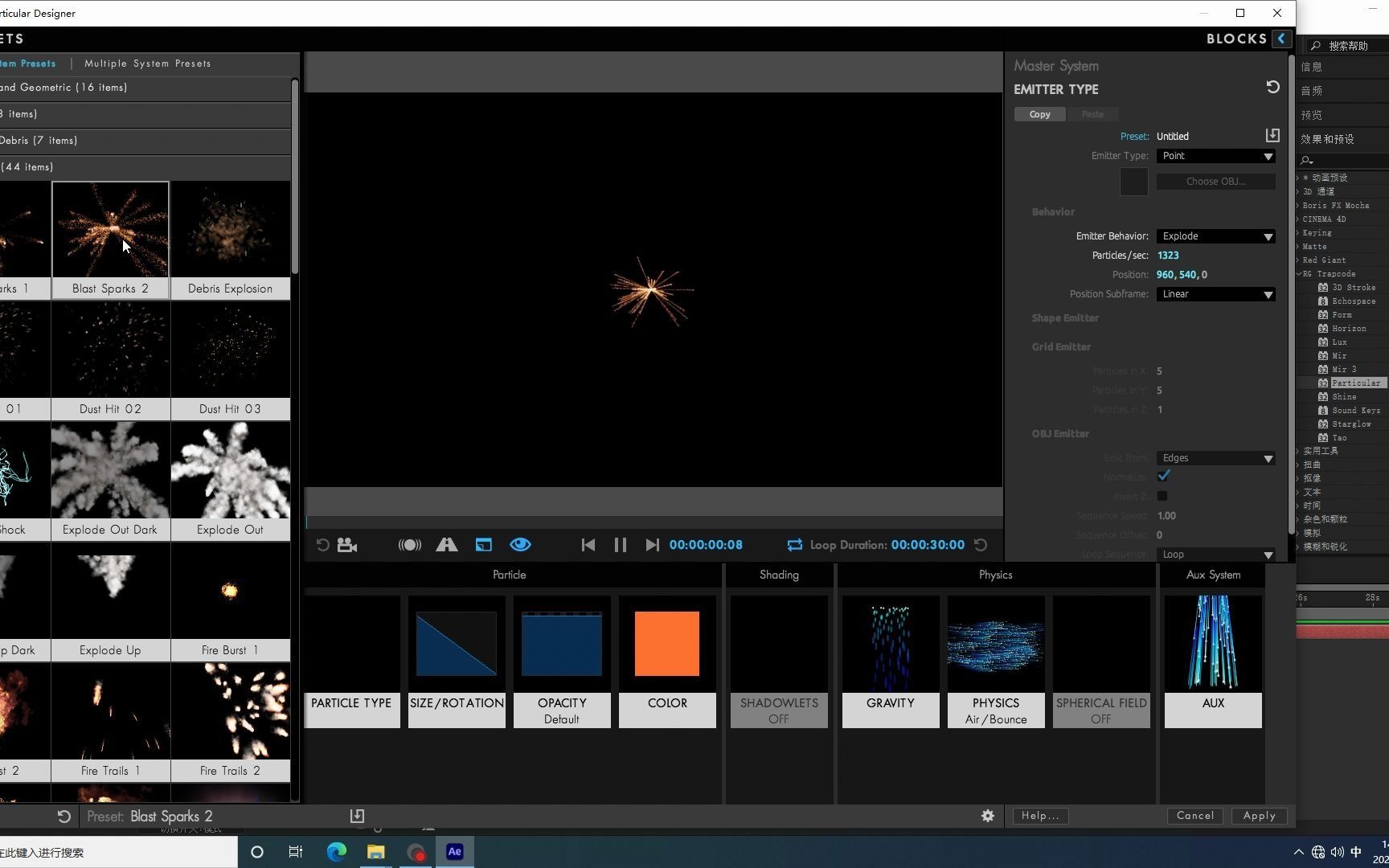The width and height of the screenshot is (1389, 868).
Task: Click the Apply button
Action: (1259, 816)
